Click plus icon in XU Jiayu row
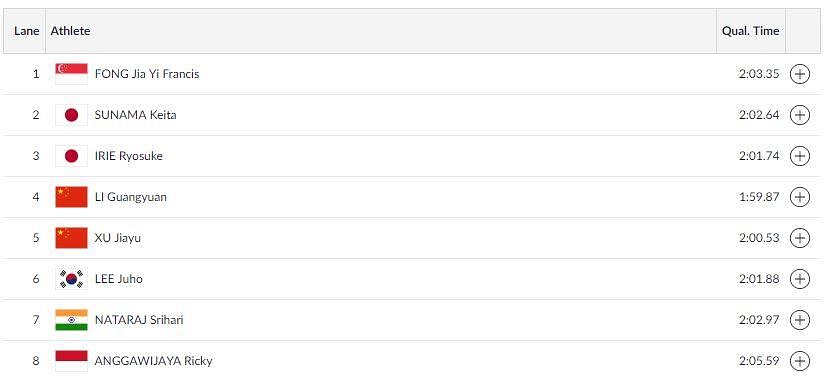 799,238
